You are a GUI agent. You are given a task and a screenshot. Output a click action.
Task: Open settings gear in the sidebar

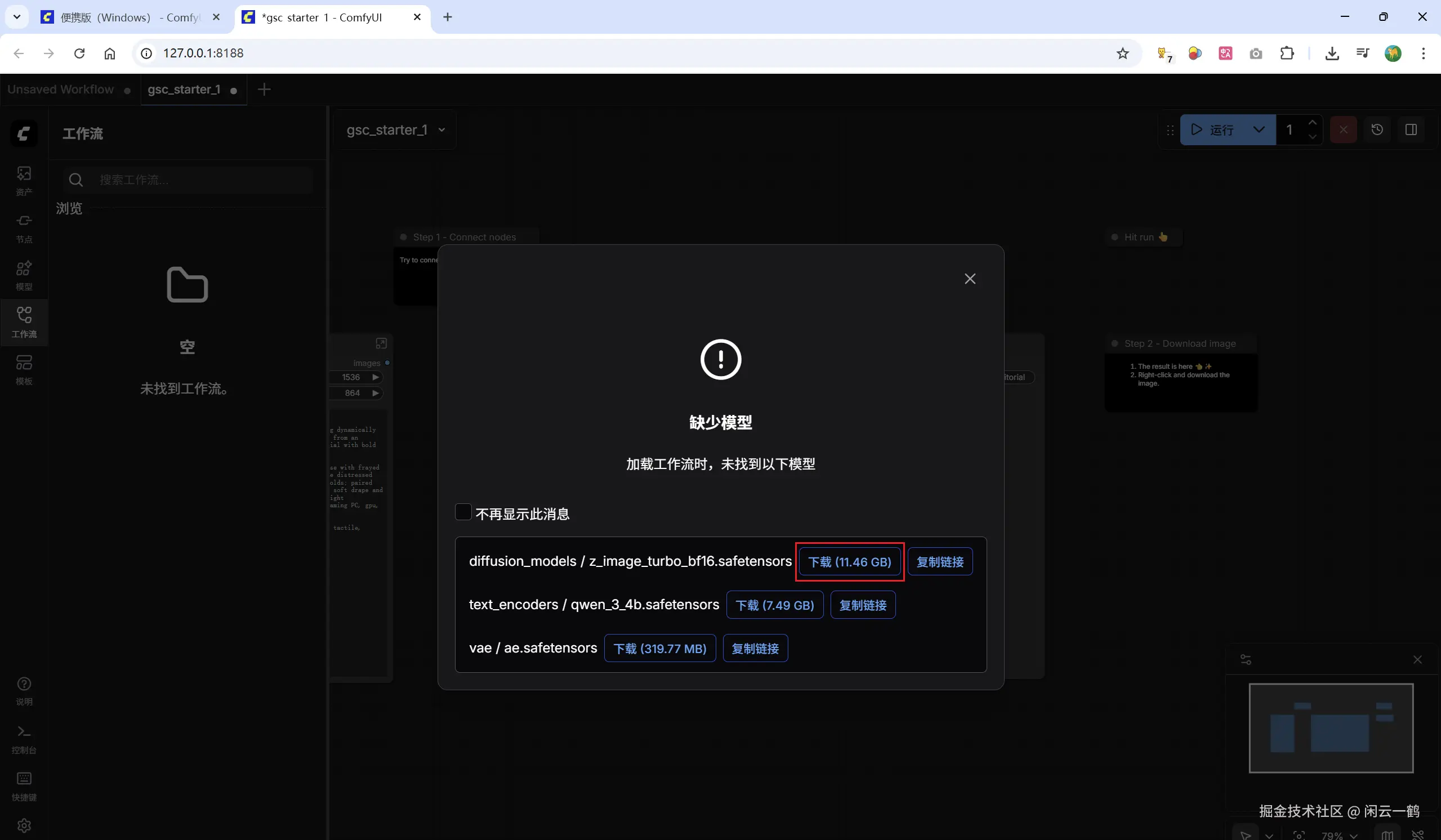pyautogui.click(x=24, y=825)
